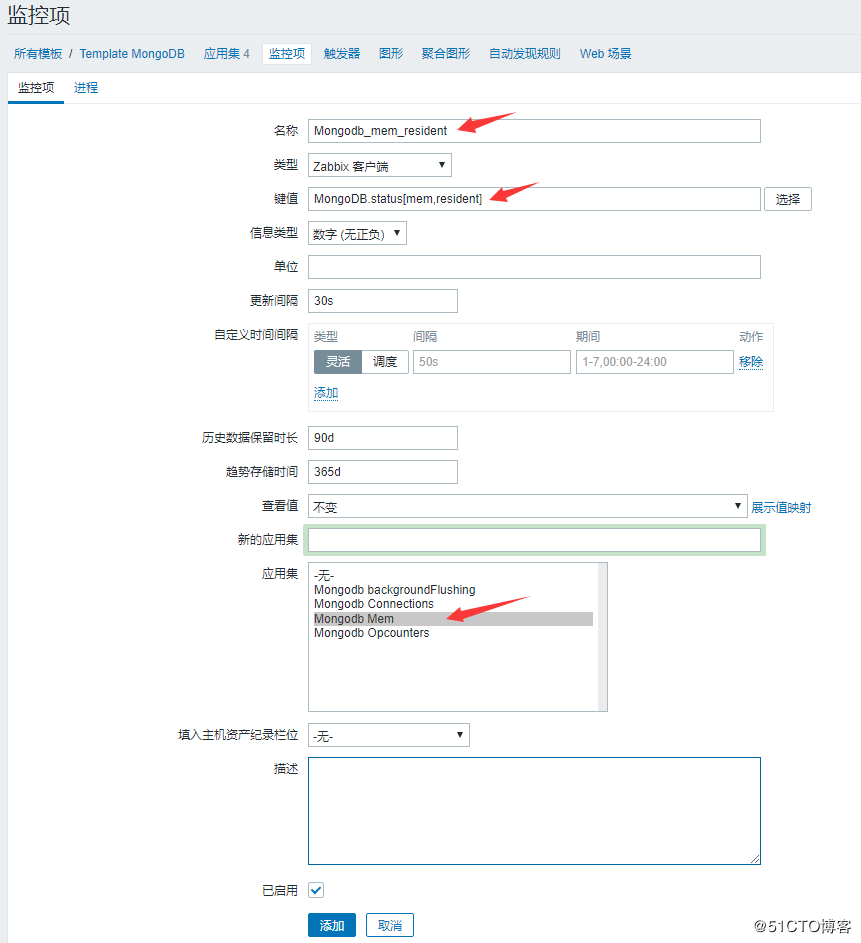Click the 历史数据保留时长 90d field

382,438
